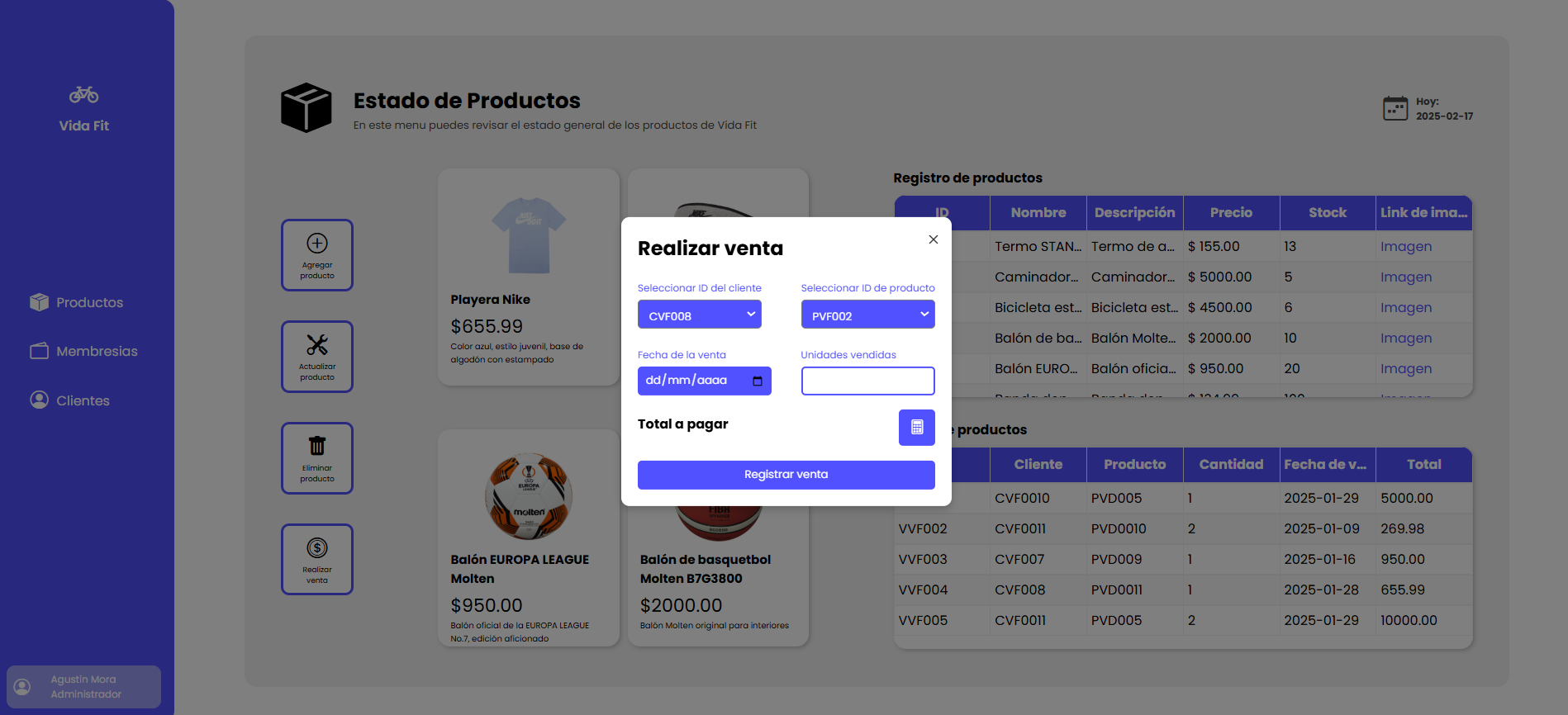This screenshot has width=1568, height=715.
Task: Open Imagen link for Balón de ba row
Action: click(x=1406, y=338)
